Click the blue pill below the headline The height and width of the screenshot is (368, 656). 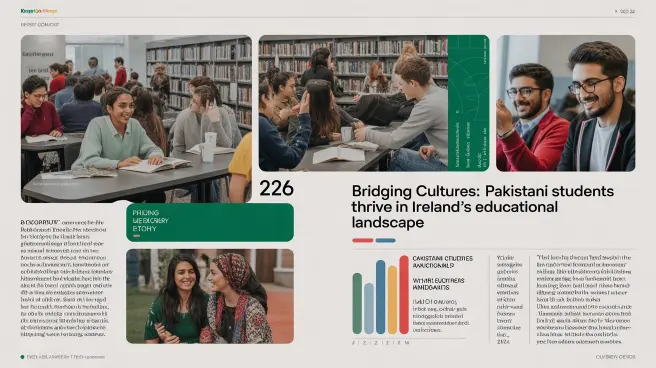point(385,240)
